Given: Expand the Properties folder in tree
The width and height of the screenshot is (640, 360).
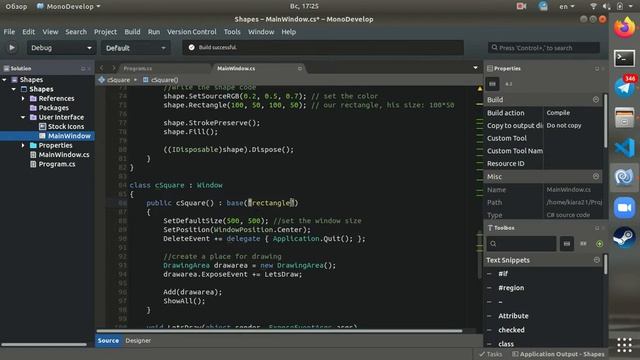Looking at the screenshot, I should (x=23, y=145).
